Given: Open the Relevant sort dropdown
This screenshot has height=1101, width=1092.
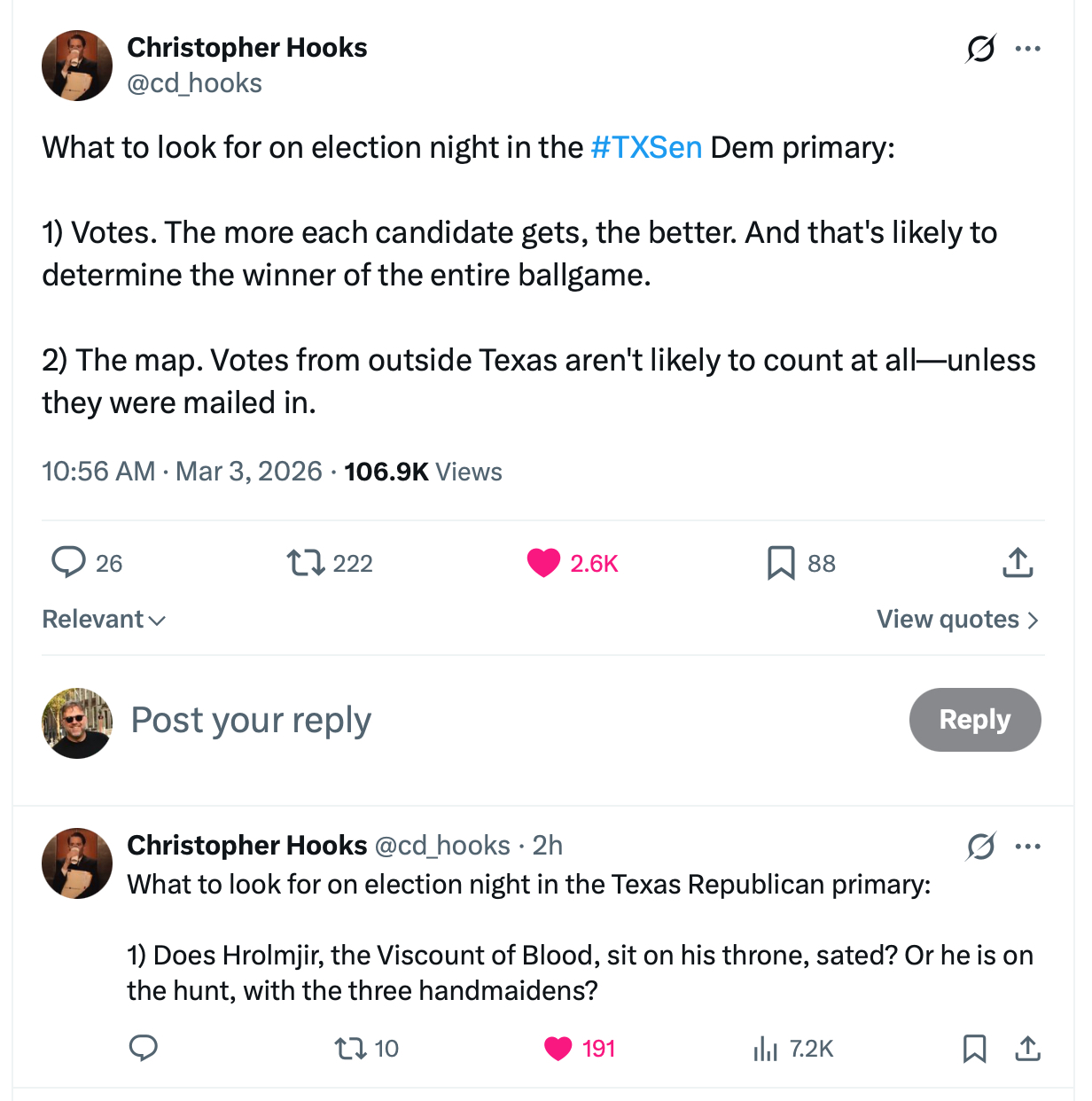Looking at the screenshot, I should (104, 620).
